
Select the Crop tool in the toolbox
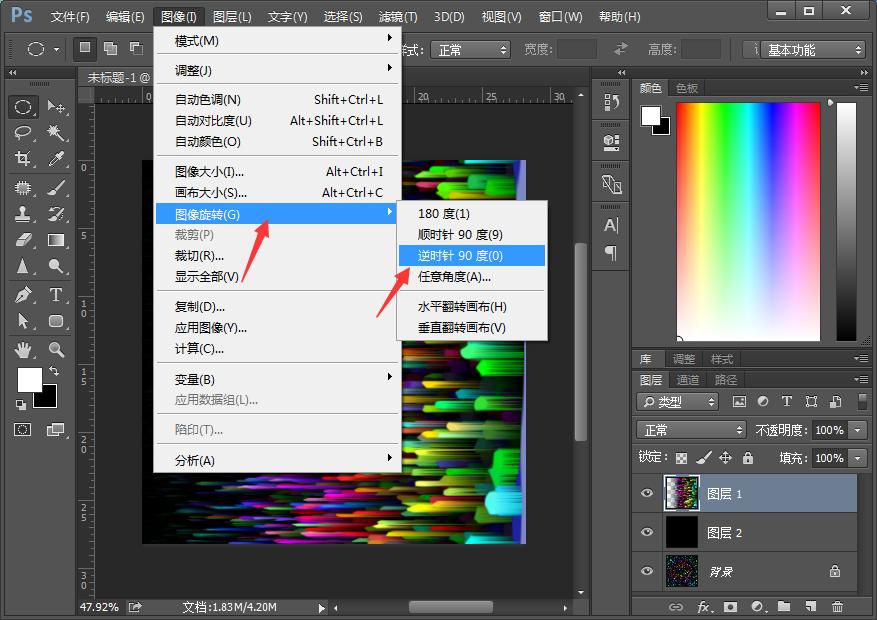(x=22, y=159)
